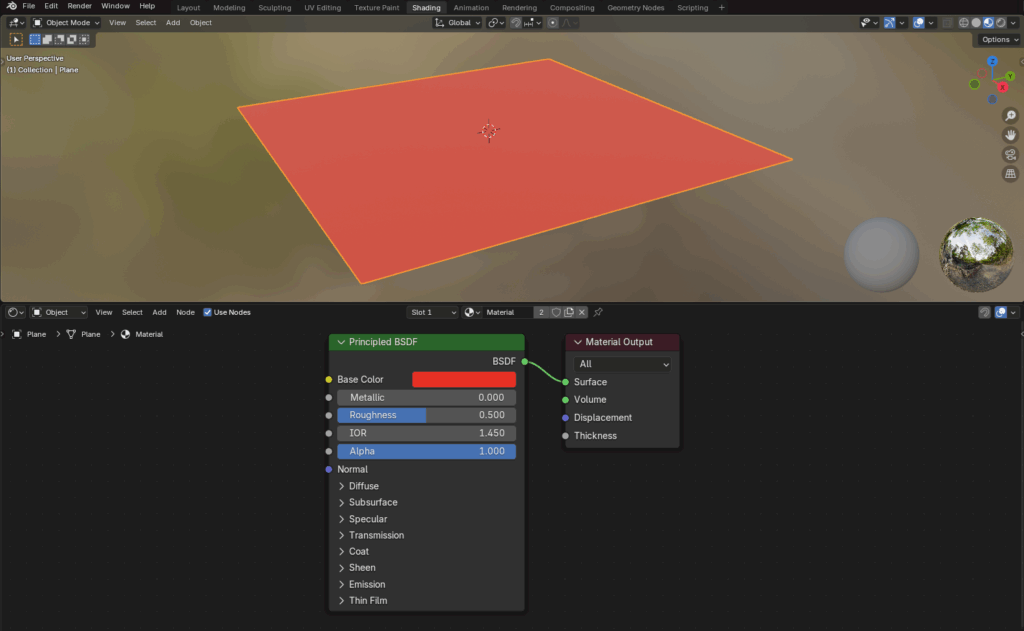Image resolution: width=1024 pixels, height=631 pixels.
Task: Add a new workspace with the plus button
Action: point(722,8)
